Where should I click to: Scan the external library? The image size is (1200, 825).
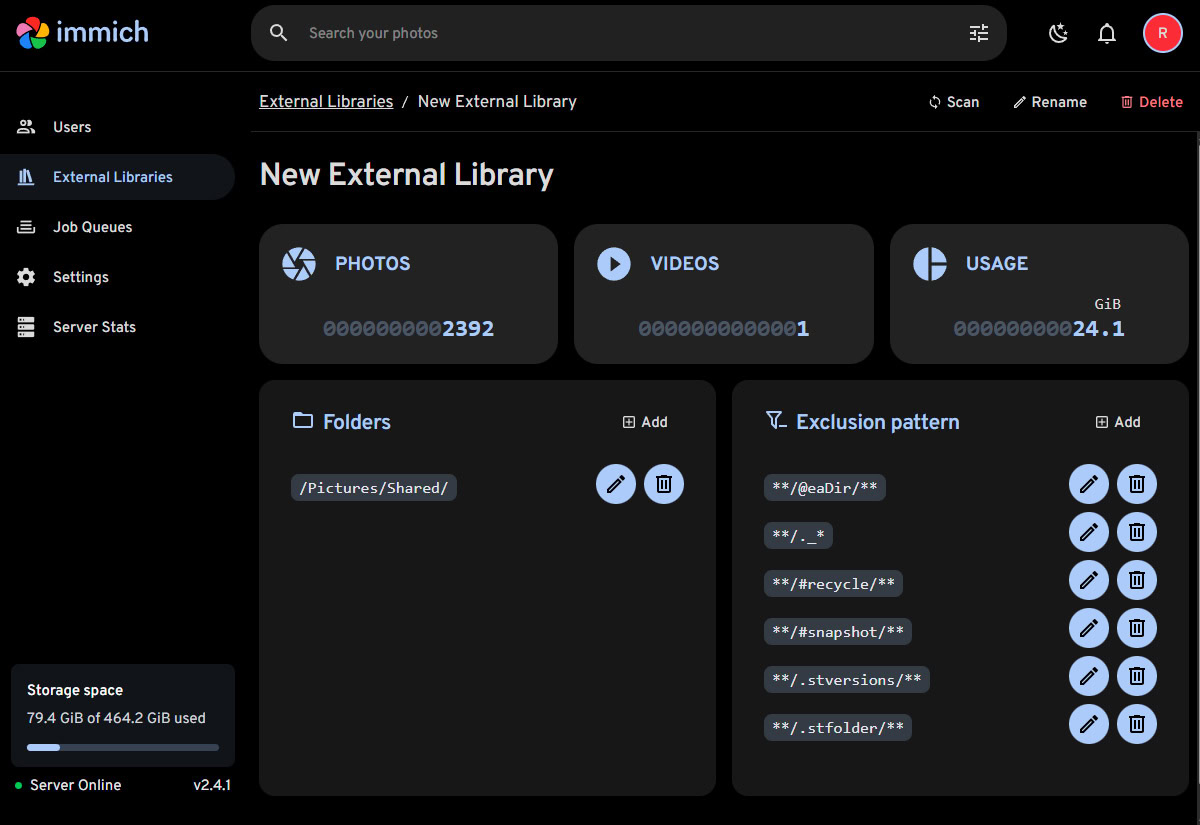(x=954, y=102)
